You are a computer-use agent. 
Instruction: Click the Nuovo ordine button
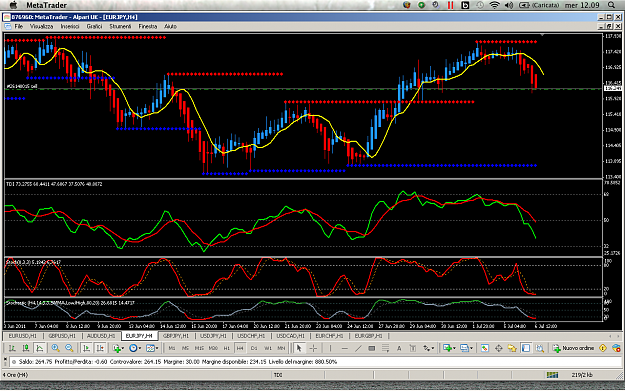[x=573, y=348]
